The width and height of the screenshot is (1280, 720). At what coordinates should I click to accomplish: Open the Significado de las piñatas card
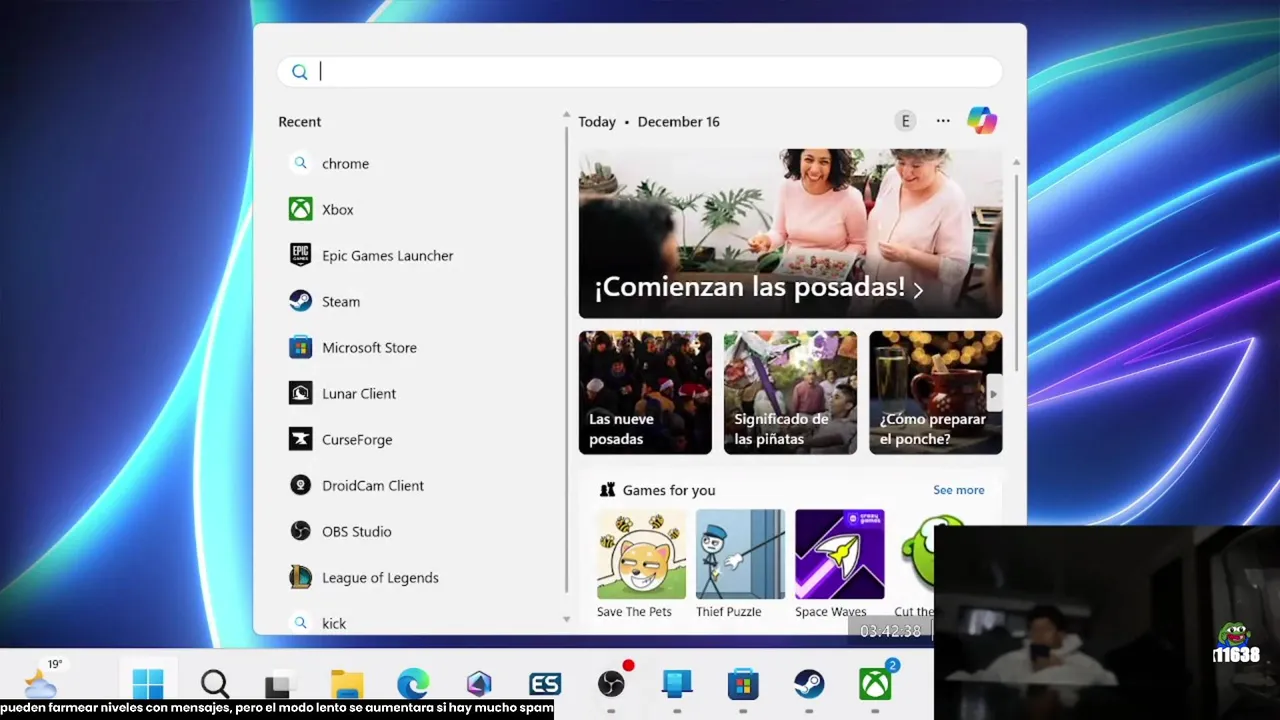(790, 392)
